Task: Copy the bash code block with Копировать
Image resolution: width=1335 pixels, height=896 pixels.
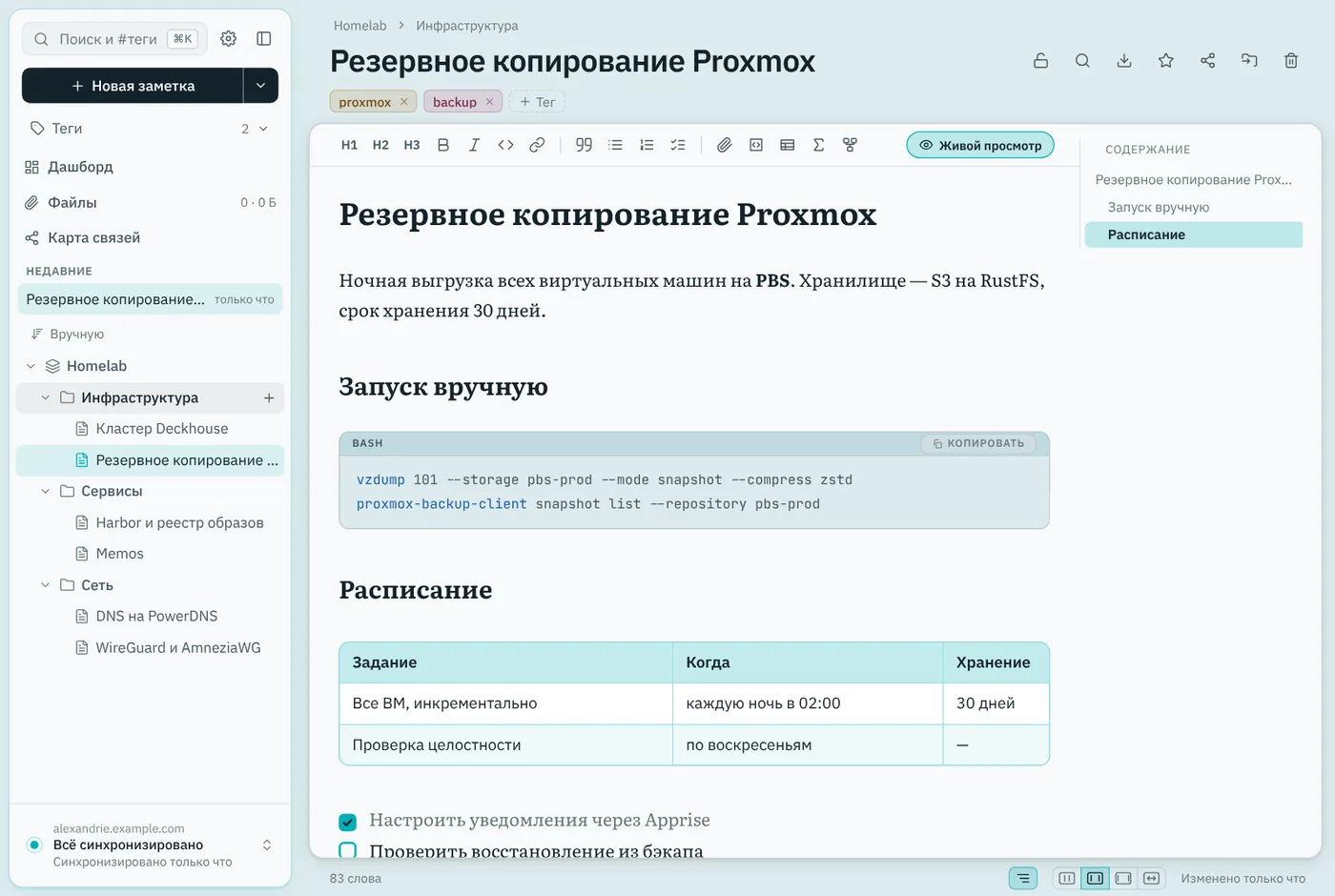Action: pos(978,443)
